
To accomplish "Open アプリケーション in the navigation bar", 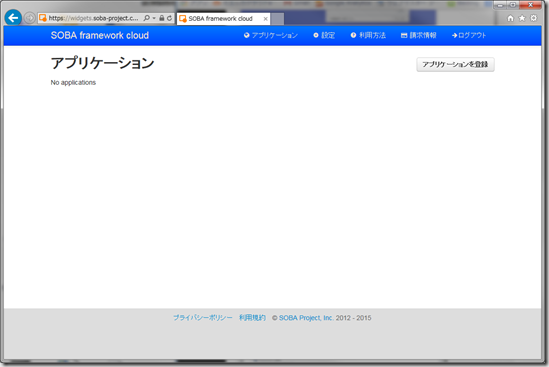I will tap(271, 35).
